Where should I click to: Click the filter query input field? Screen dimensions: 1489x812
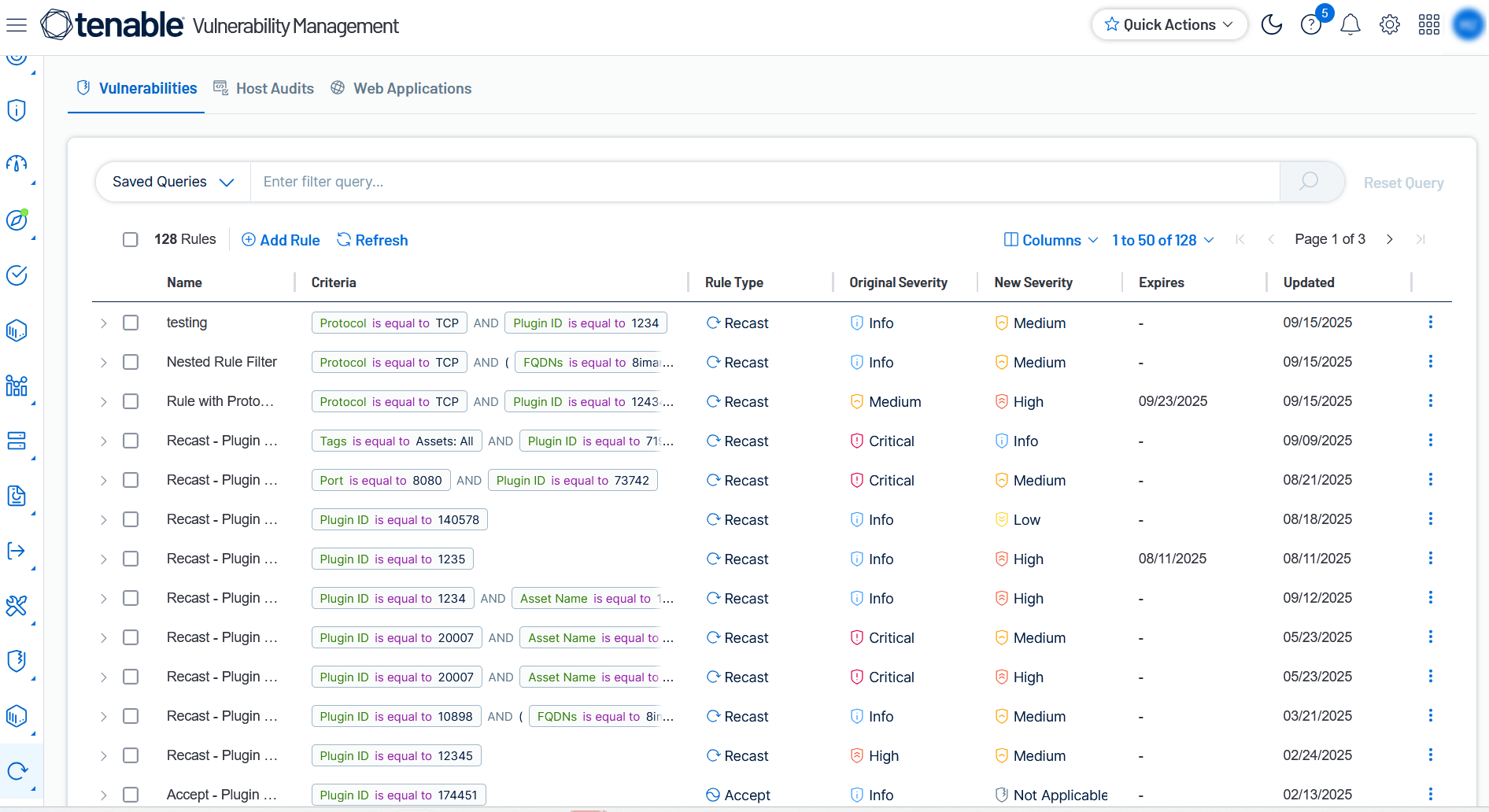[x=763, y=182]
